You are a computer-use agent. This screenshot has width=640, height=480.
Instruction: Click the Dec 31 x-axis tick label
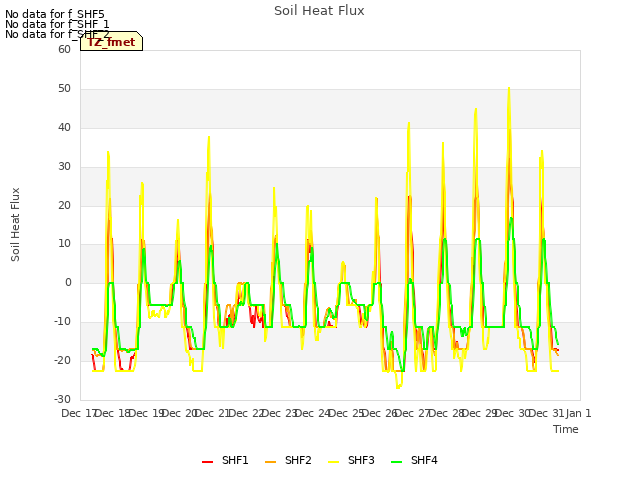(x=546, y=413)
